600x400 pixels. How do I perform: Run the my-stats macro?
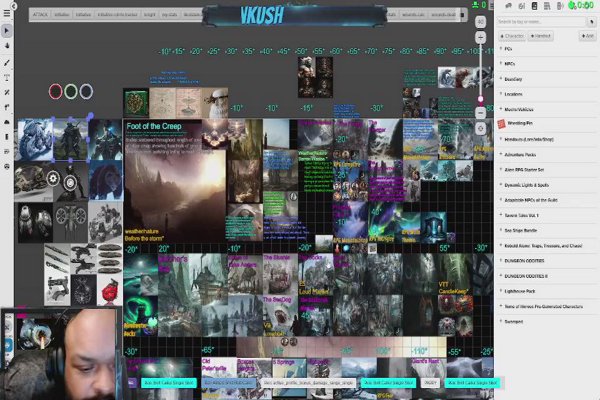point(170,15)
